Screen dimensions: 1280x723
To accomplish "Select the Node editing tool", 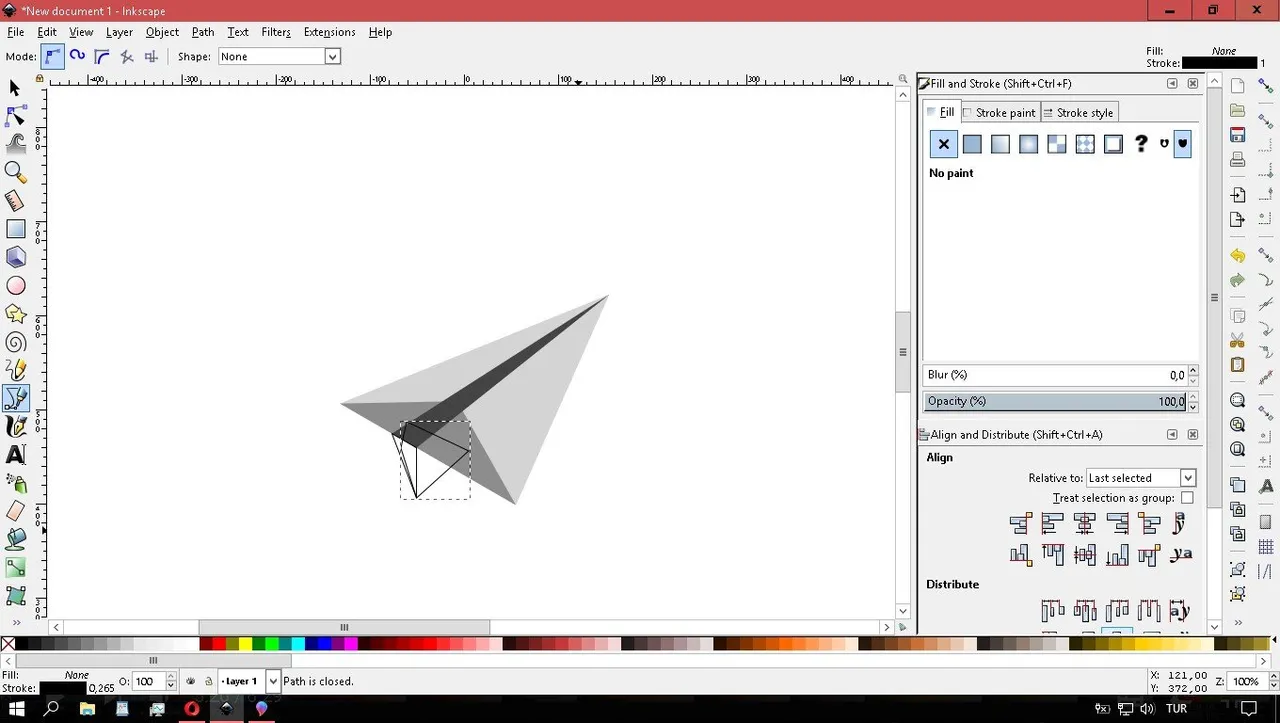I will (15, 116).
